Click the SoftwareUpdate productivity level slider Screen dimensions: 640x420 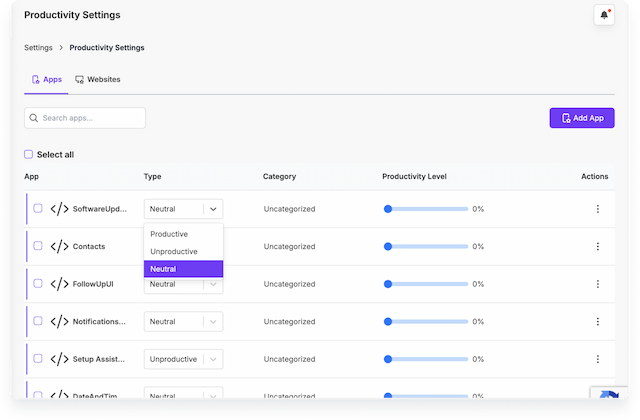pos(427,209)
